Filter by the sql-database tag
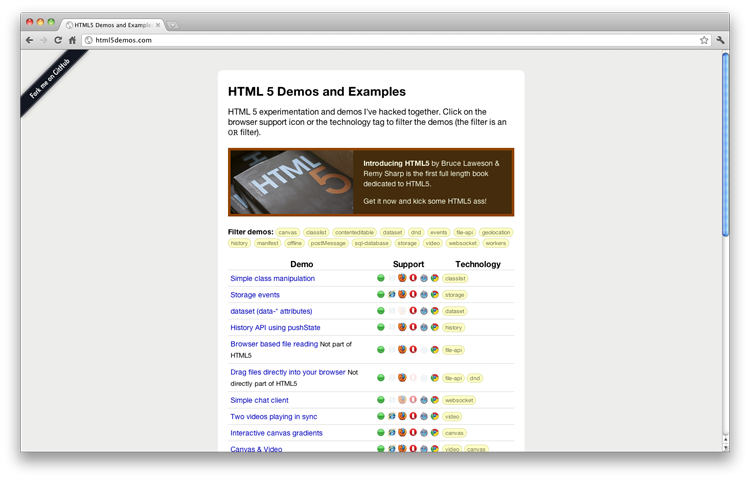This screenshot has width=750, height=480. point(371,243)
